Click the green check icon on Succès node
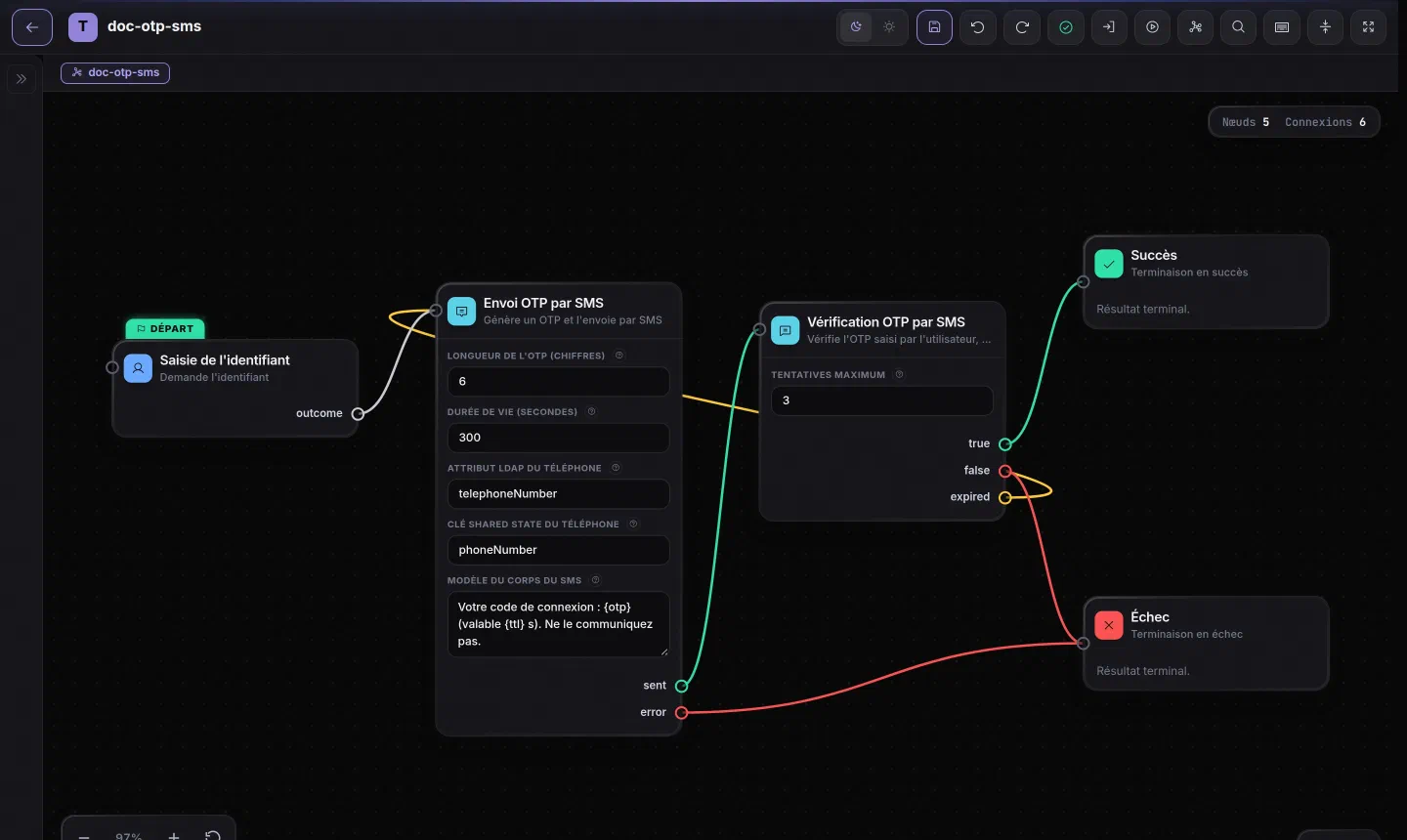 tap(1109, 264)
